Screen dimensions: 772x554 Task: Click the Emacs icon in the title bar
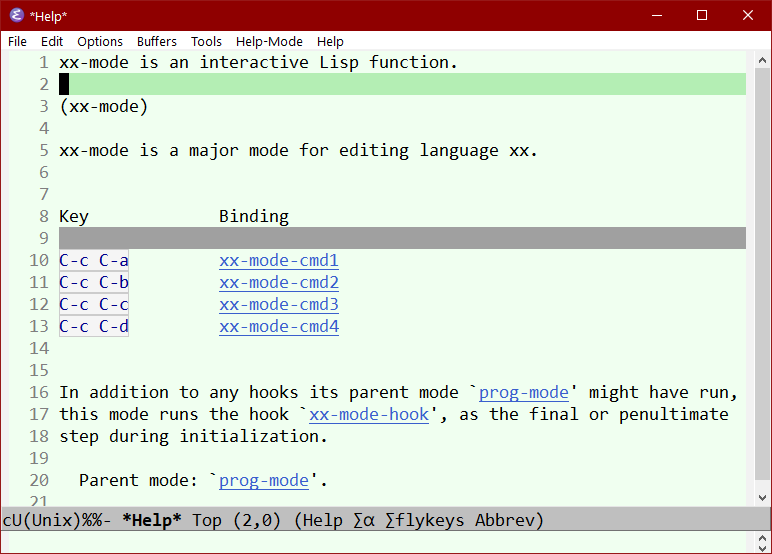click(x=17, y=15)
